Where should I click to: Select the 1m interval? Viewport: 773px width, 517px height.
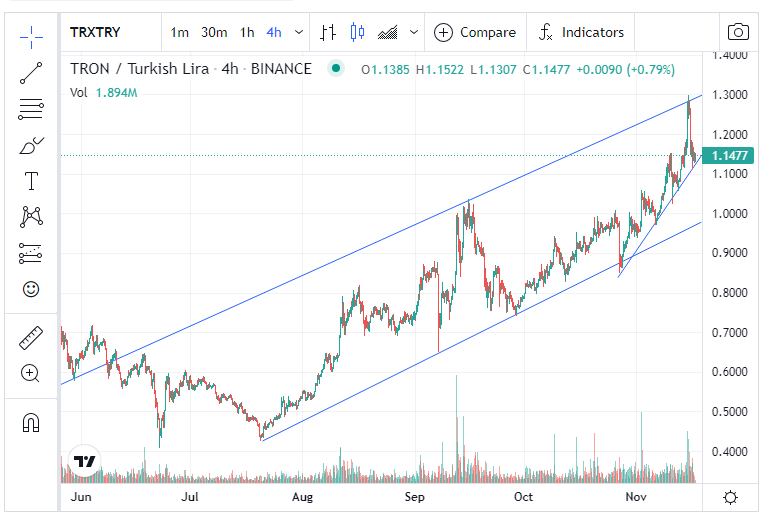(x=179, y=33)
